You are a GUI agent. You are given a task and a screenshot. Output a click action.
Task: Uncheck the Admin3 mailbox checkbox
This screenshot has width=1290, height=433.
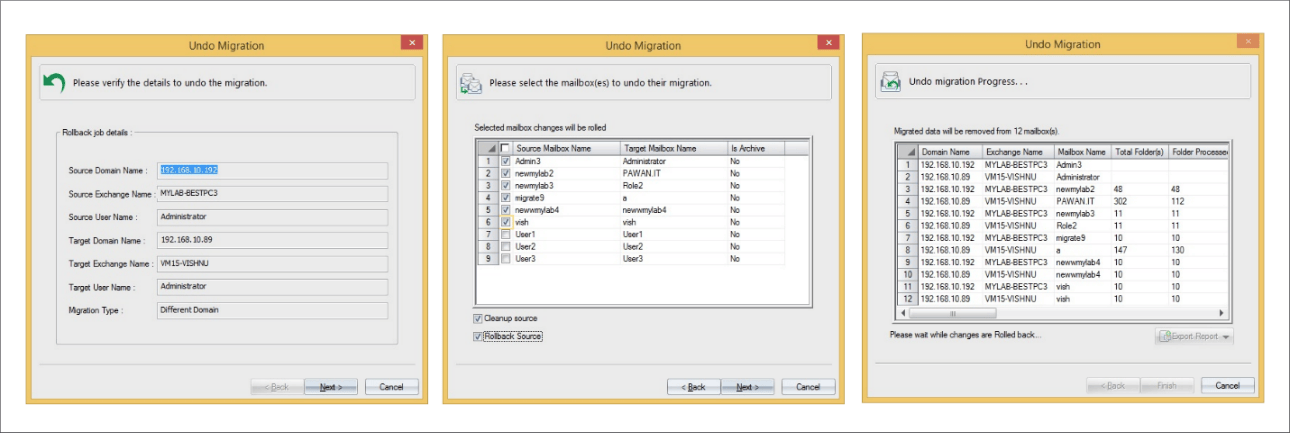click(505, 160)
